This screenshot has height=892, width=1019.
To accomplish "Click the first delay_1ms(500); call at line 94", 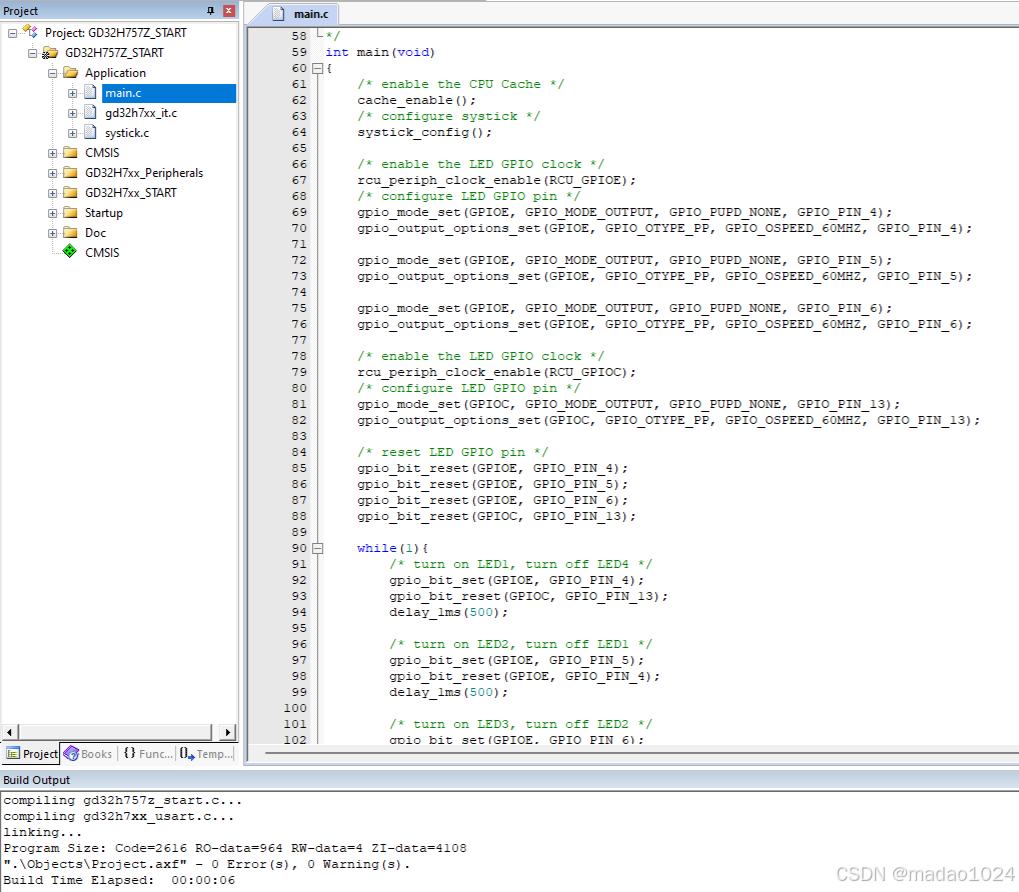I will coord(448,612).
